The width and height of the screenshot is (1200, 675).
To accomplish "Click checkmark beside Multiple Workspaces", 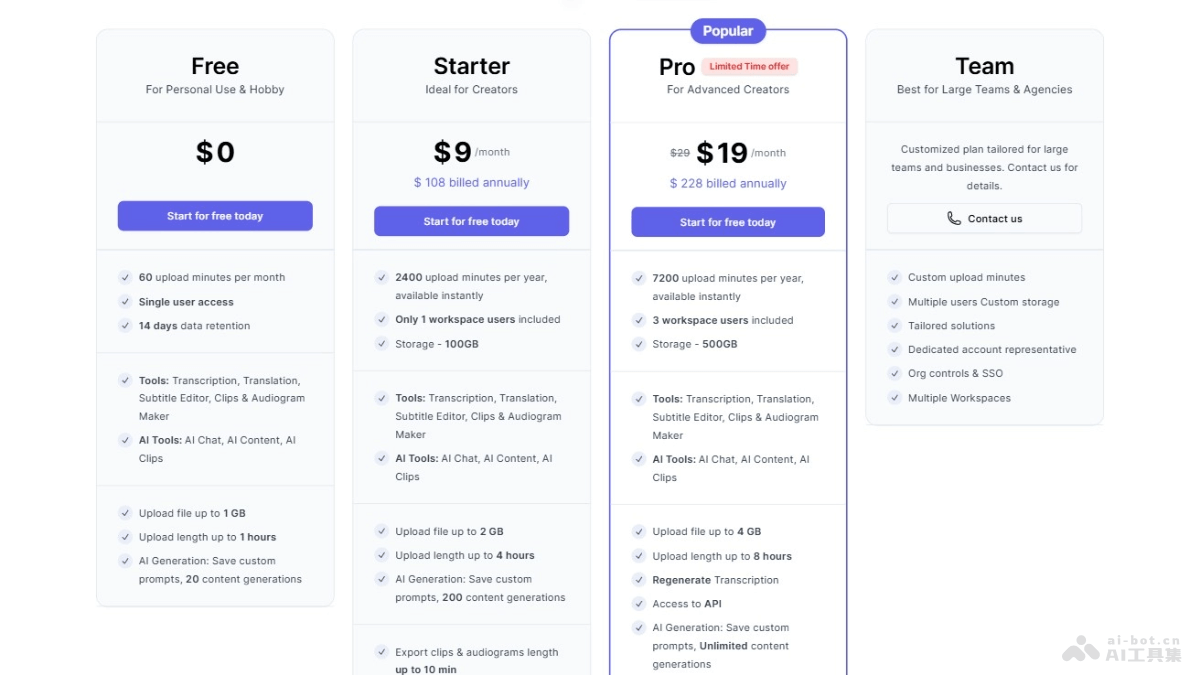I will click(x=895, y=398).
